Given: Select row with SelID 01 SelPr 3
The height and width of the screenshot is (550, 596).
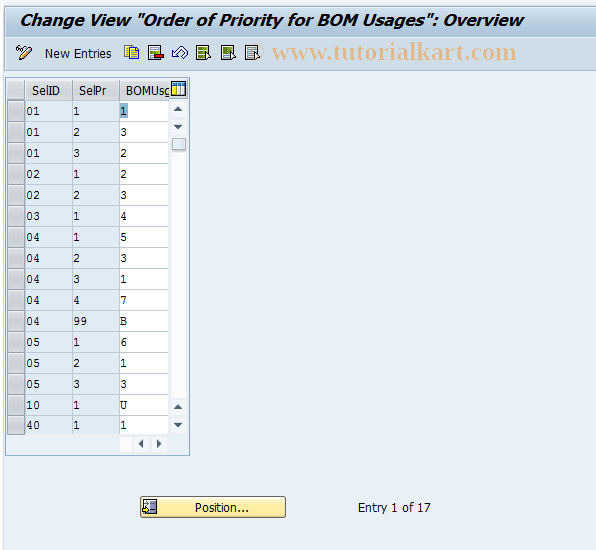Looking at the screenshot, I should 16,153.
